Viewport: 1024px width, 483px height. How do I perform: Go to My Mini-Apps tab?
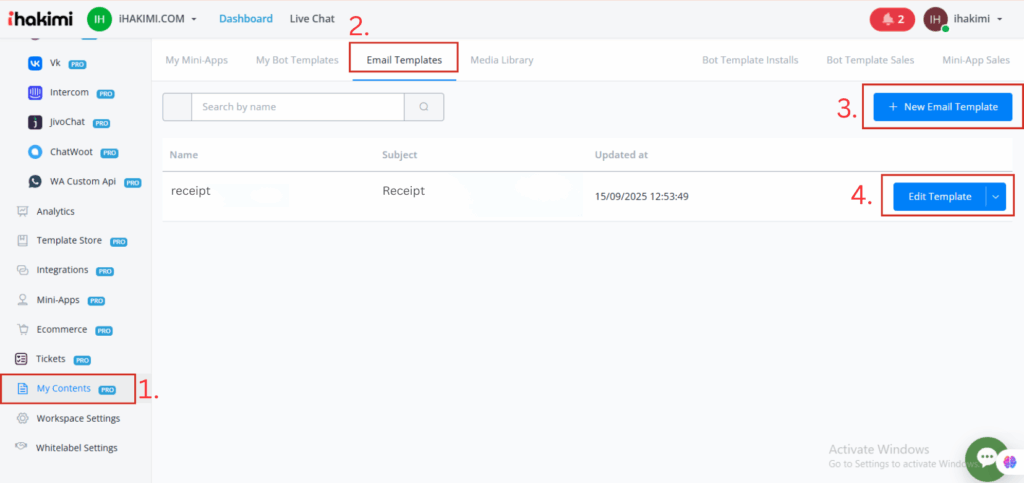pos(196,60)
